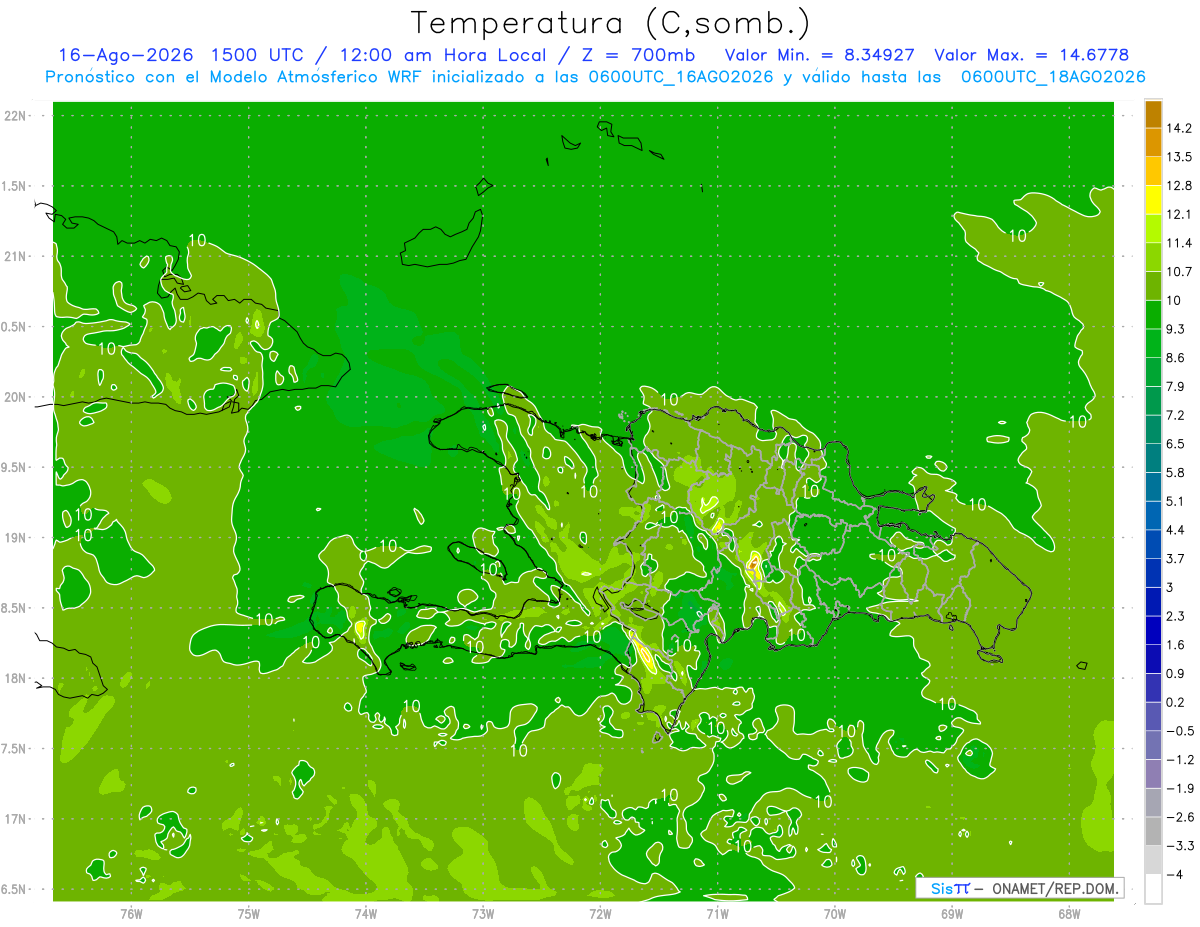Click the "11.4" color bar value

point(1179,243)
